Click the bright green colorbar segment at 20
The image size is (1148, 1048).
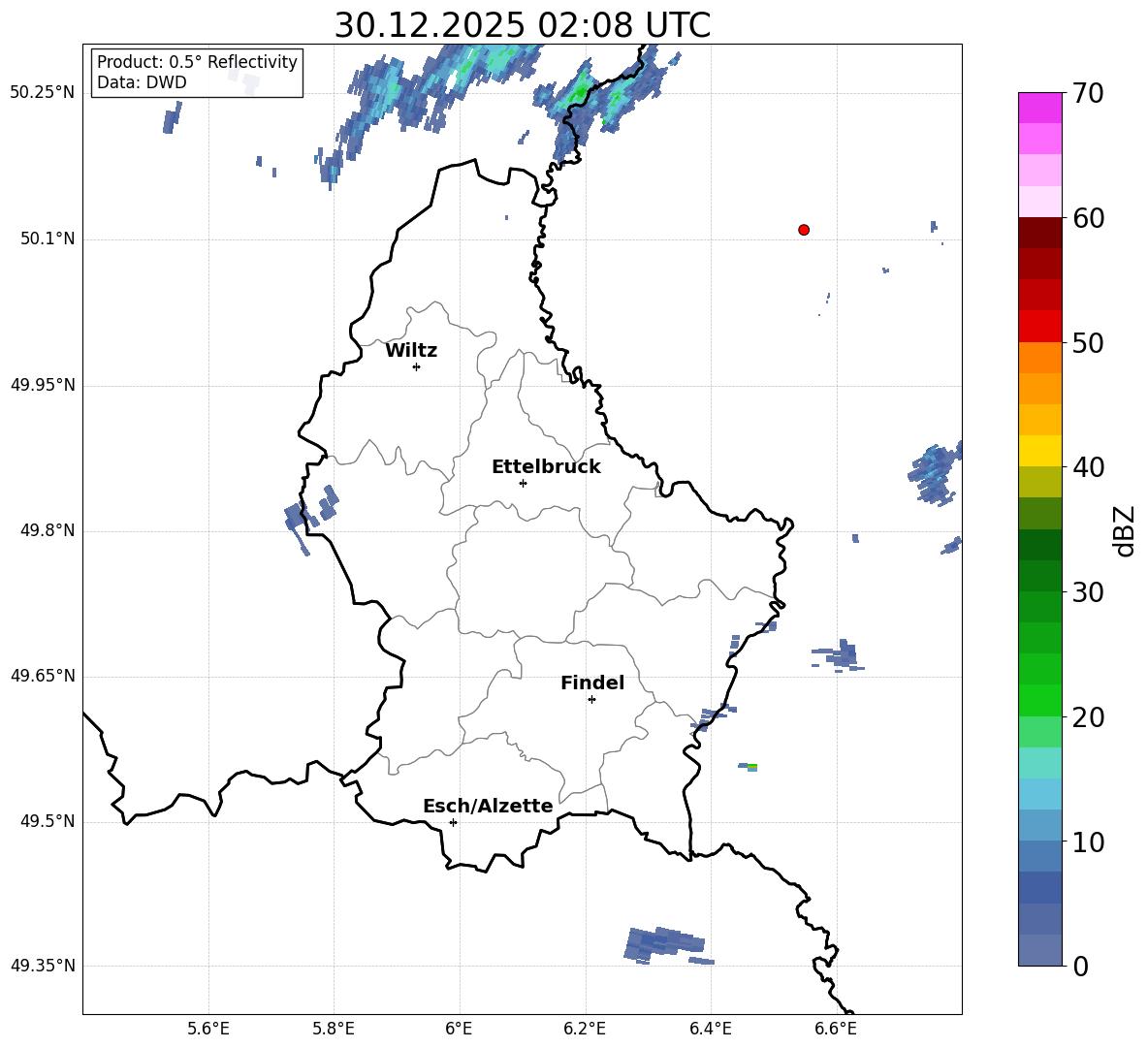(x=1039, y=700)
